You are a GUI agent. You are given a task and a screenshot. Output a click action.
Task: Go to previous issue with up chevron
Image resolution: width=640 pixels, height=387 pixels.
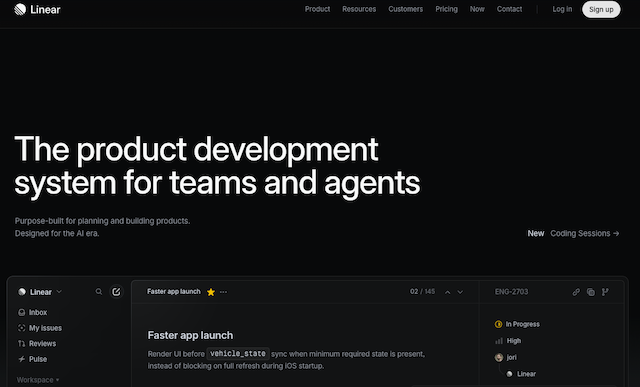click(x=448, y=292)
